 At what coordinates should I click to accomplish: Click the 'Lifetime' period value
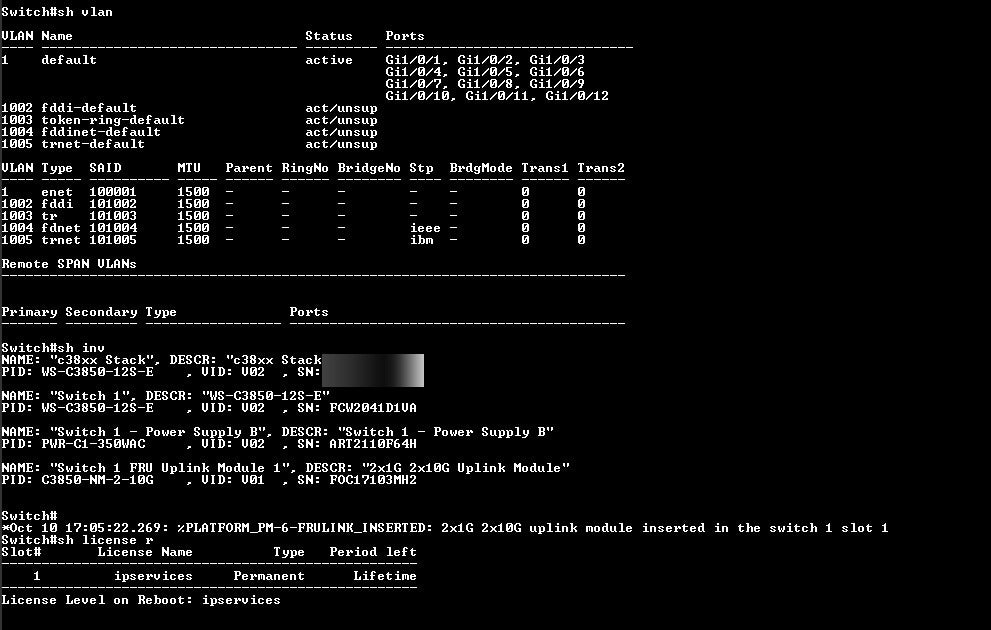tap(385, 576)
